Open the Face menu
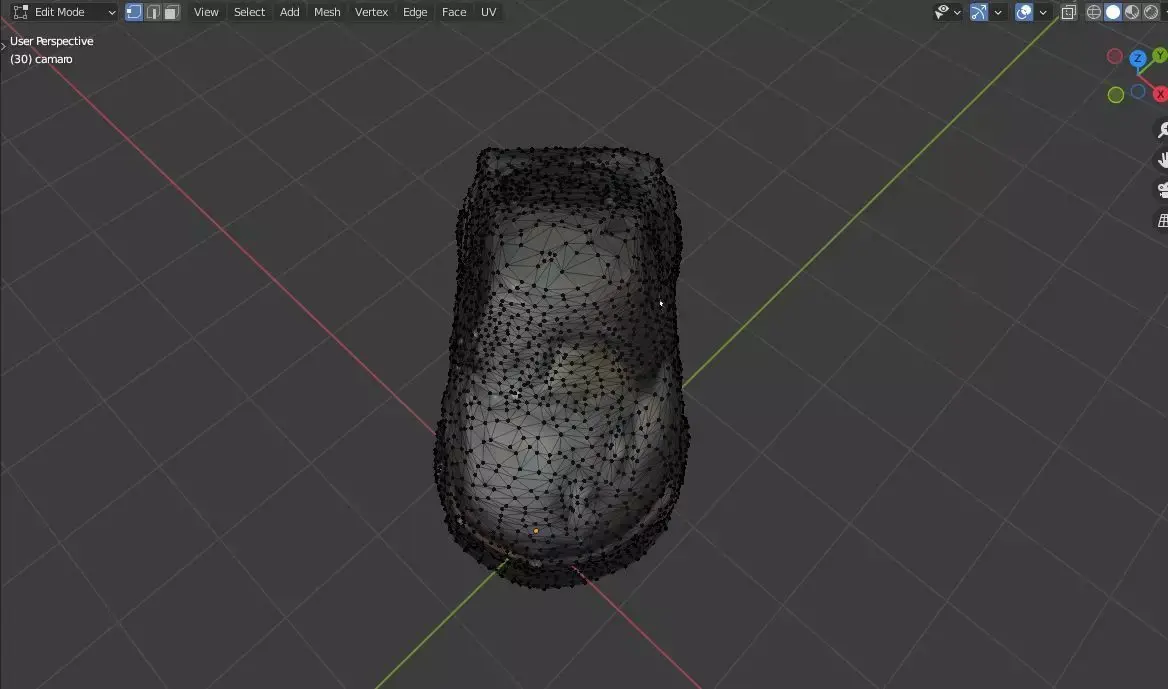 click(454, 12)
